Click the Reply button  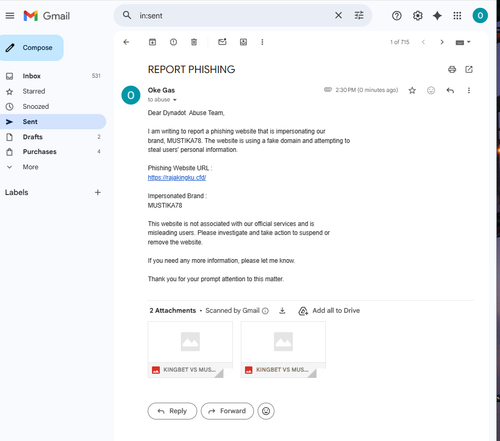[x=172, y=411]
